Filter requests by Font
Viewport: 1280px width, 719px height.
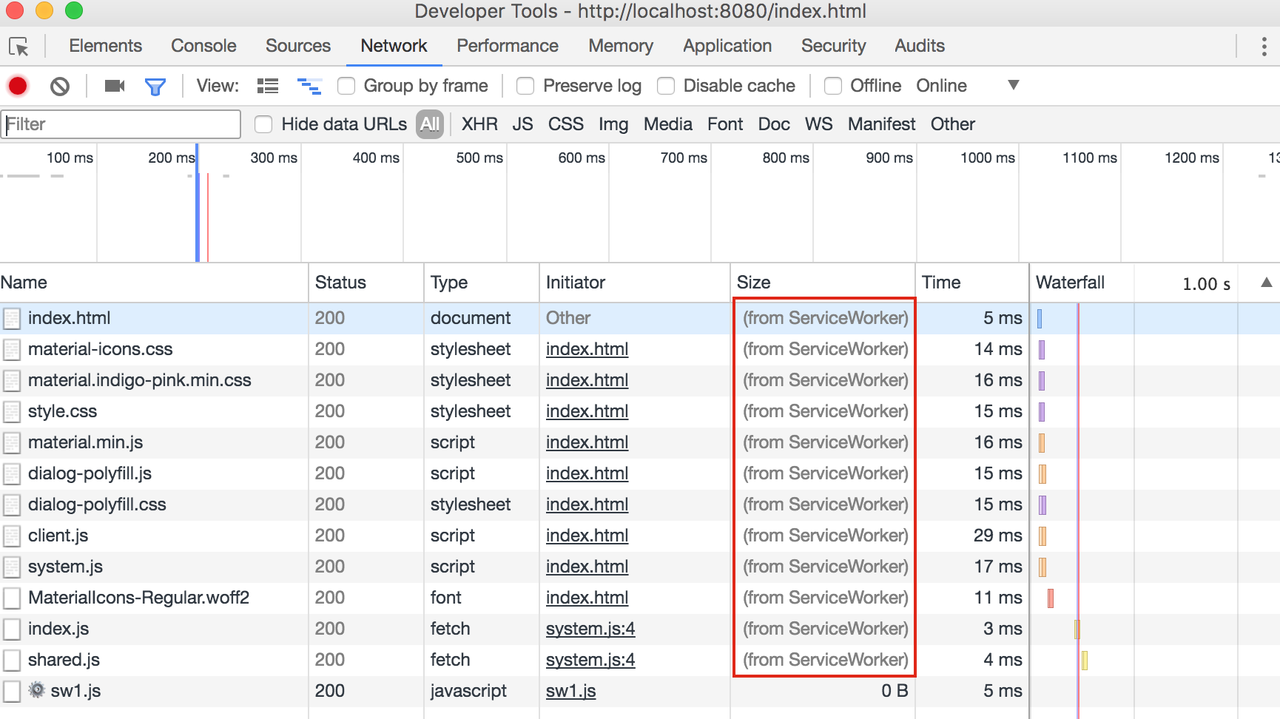click(x=725, y=124)
